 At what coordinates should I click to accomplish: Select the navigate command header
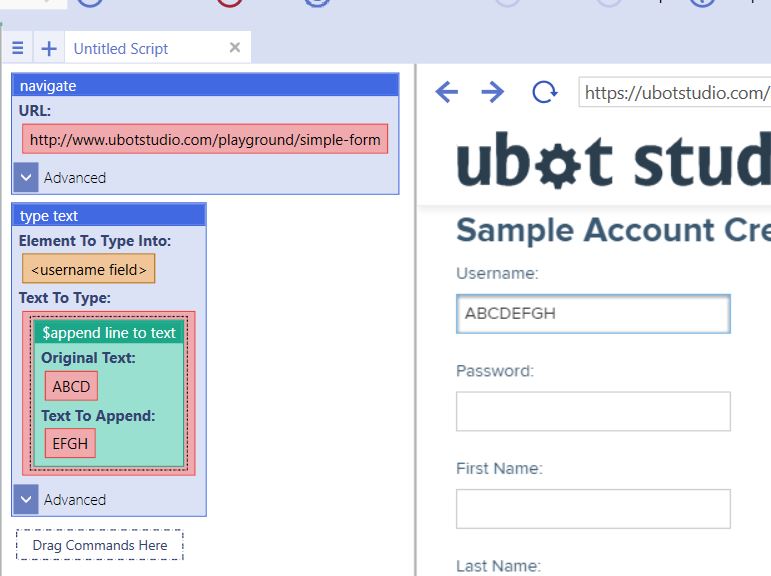point(205,86)
